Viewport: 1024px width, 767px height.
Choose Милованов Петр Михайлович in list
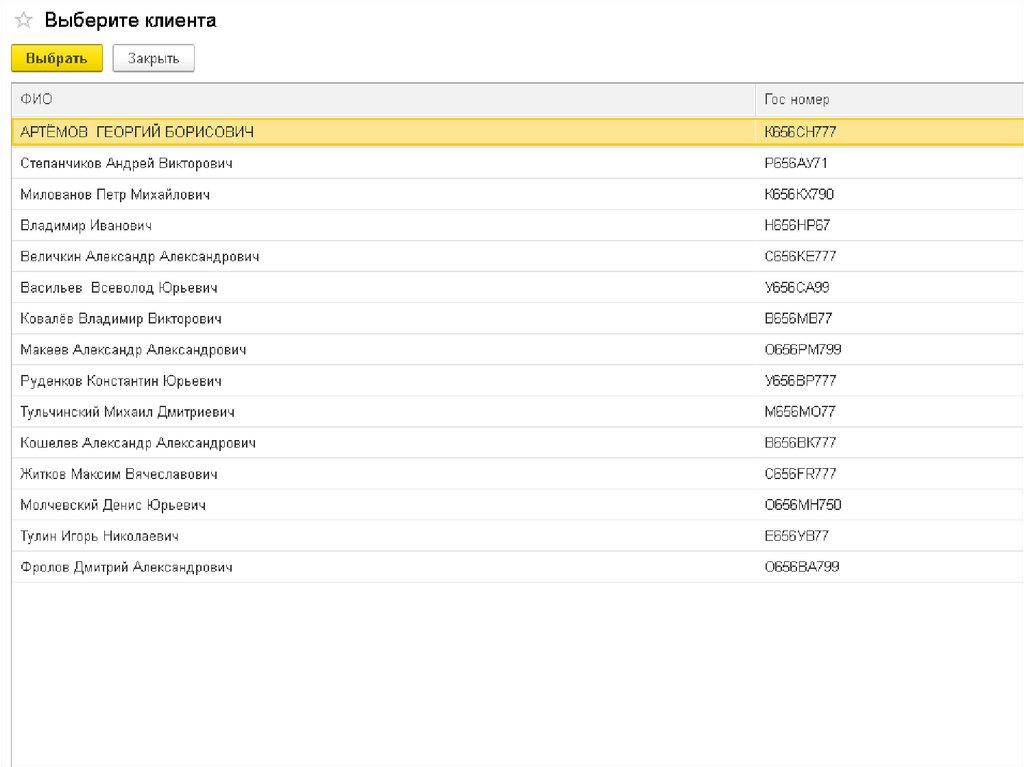click(115, 194)
